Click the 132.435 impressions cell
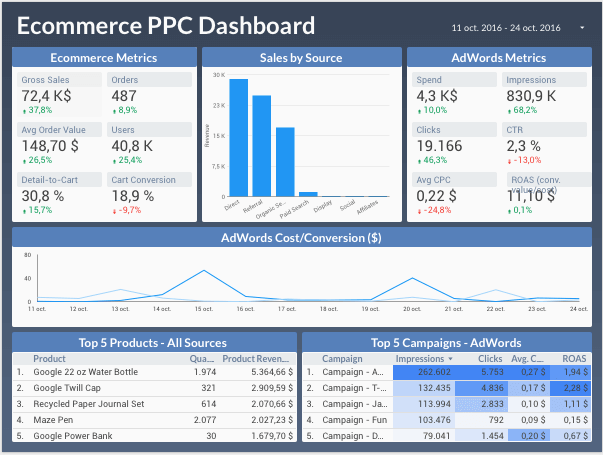Screen dimensions: 603x455 click(424, 388)
